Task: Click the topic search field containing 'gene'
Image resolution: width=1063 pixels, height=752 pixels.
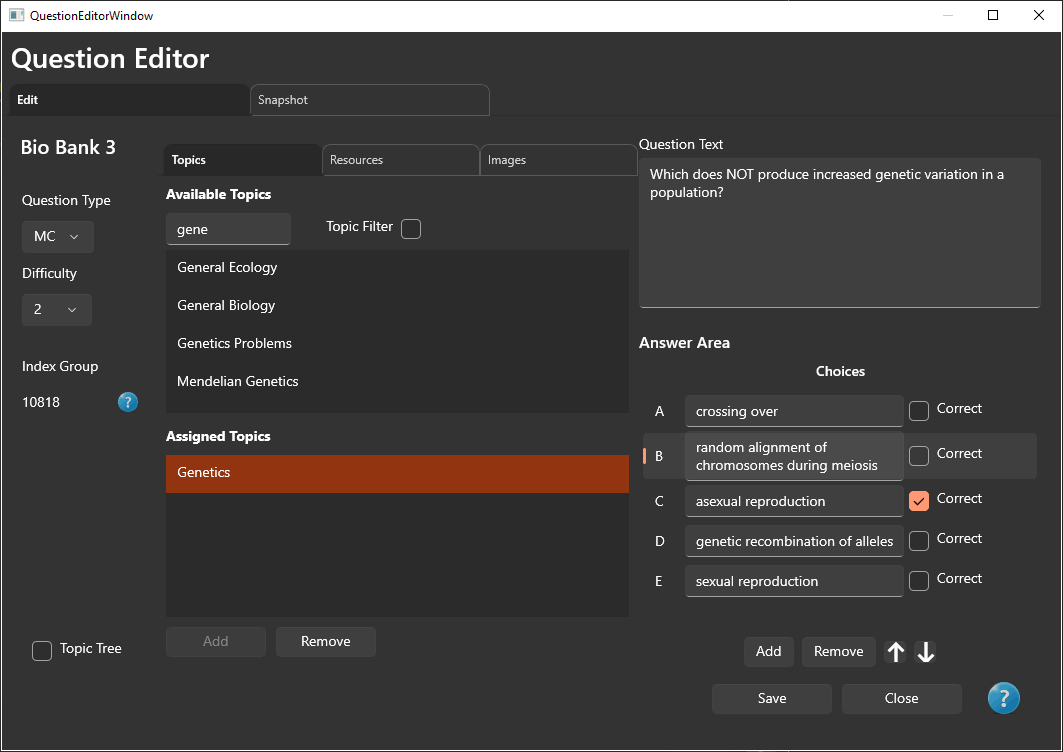Action: point(228,229)
